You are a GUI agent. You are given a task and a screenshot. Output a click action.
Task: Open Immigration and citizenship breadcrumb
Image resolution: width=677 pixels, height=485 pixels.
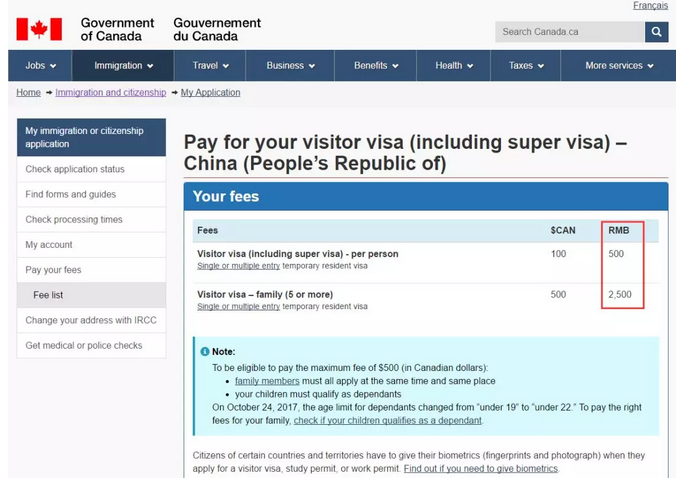[x=111, y=93]
